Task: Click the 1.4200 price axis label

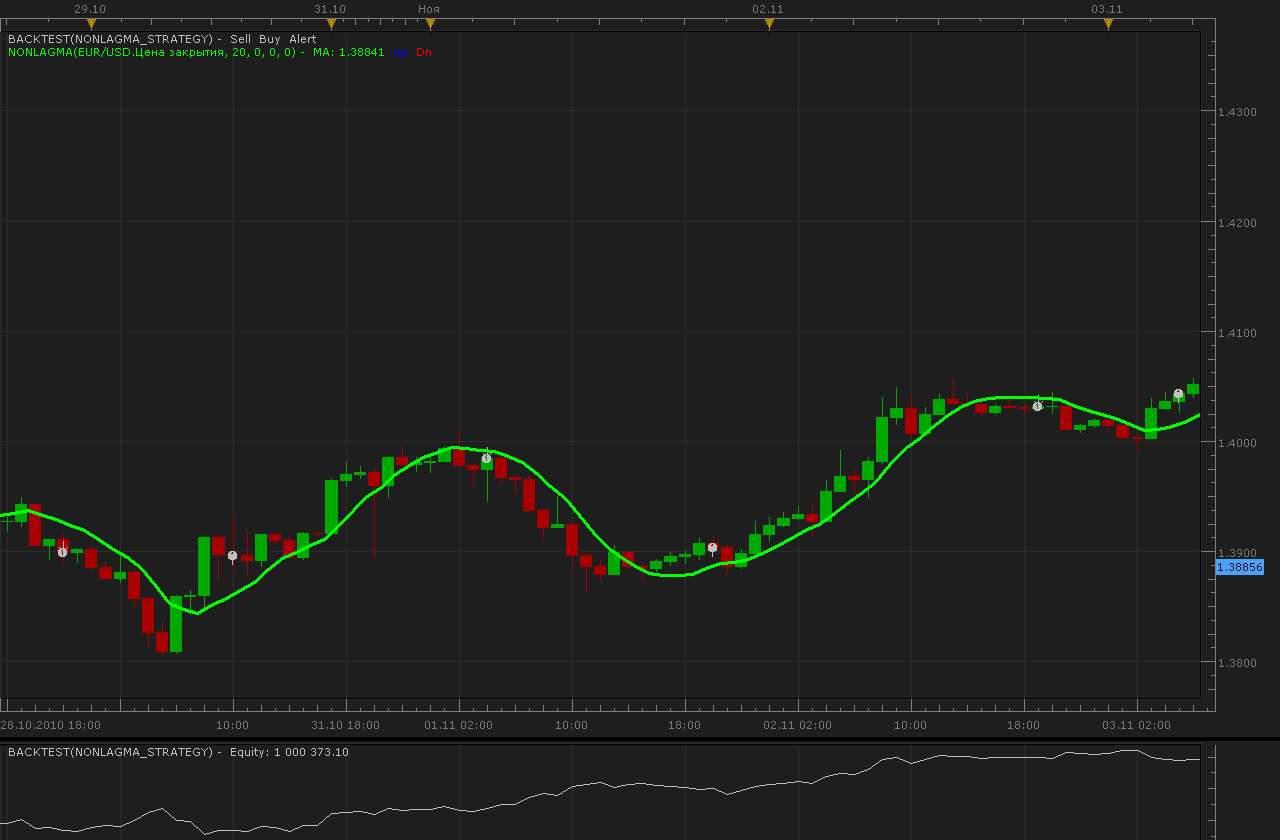Action: (1237, 222)
